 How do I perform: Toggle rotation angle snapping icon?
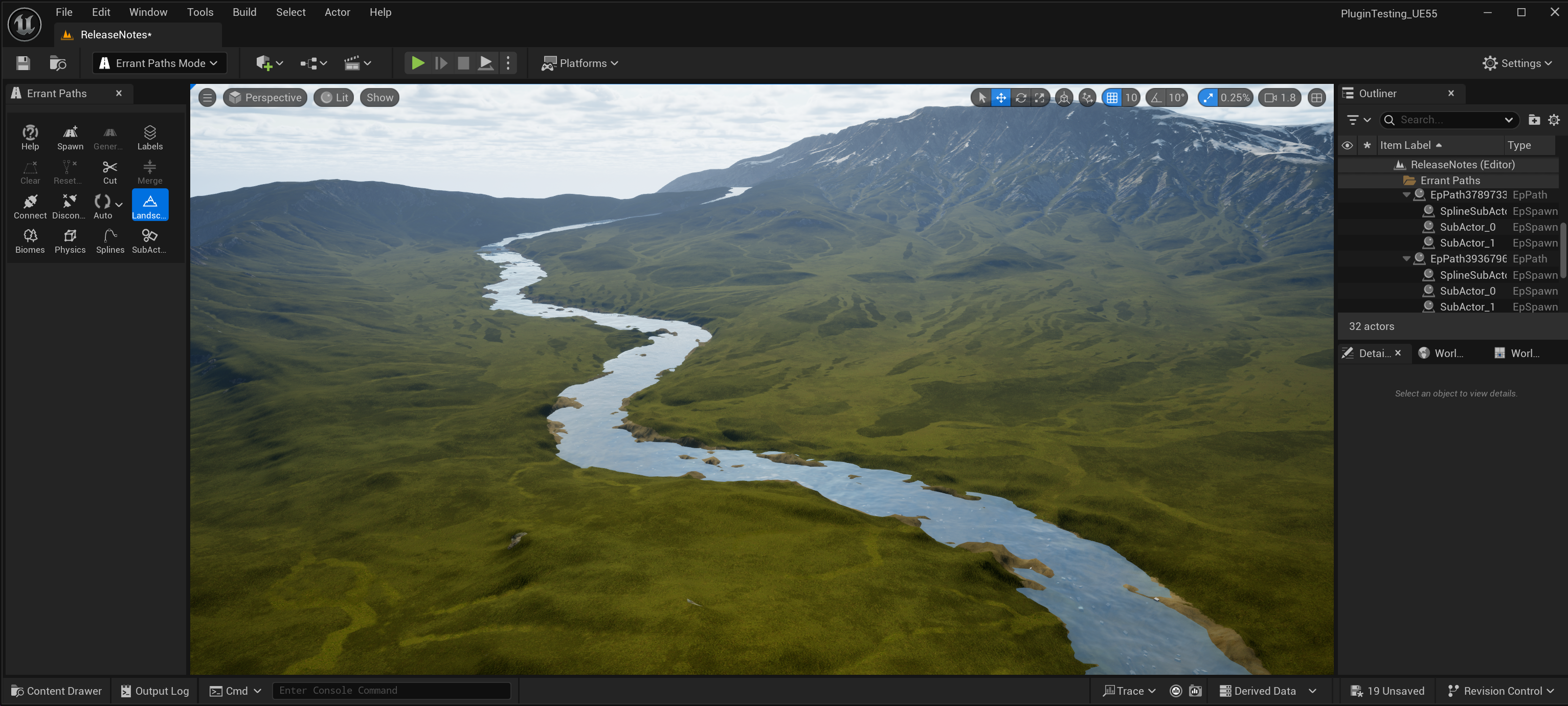pyautogui.click(x=1156, y=98)
